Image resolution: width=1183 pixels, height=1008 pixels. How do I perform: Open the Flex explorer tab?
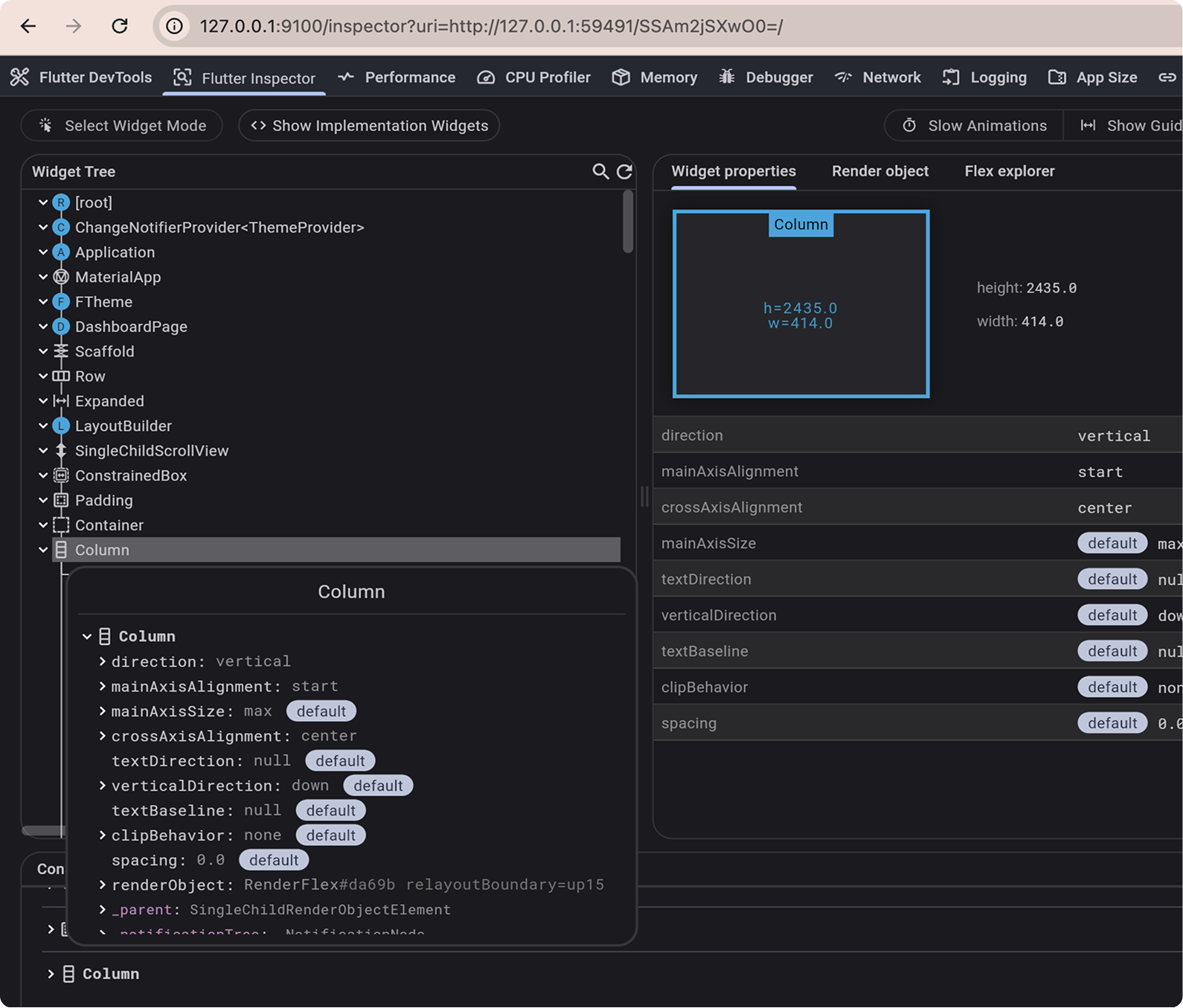coord(1009,171)
